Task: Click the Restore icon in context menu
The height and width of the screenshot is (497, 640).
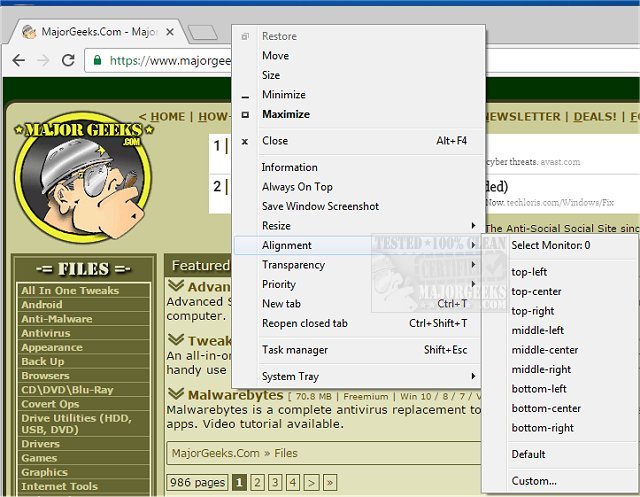Action: 245,36
